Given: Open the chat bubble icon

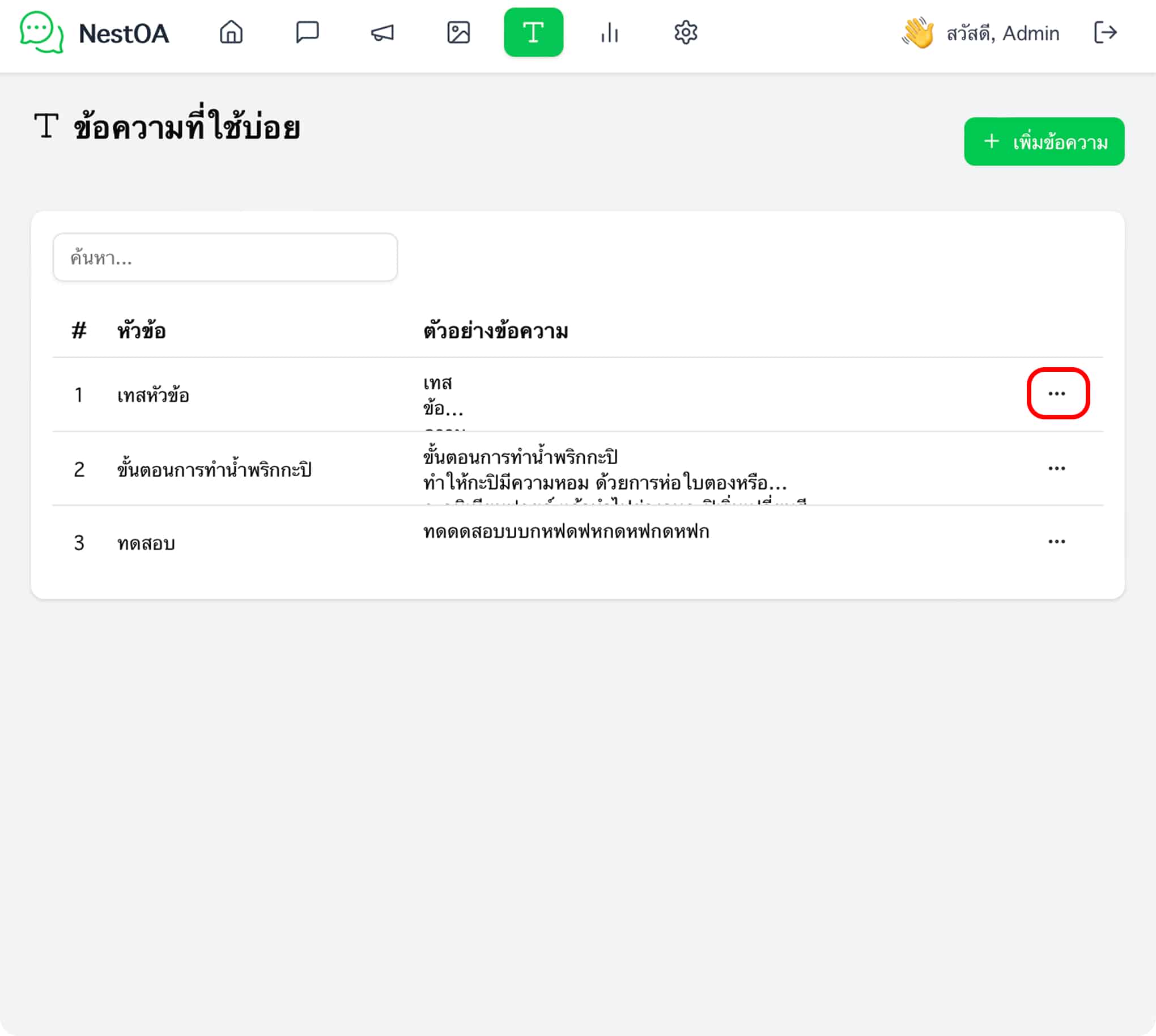Looking at the screenshot, I should tap(307, 32).
